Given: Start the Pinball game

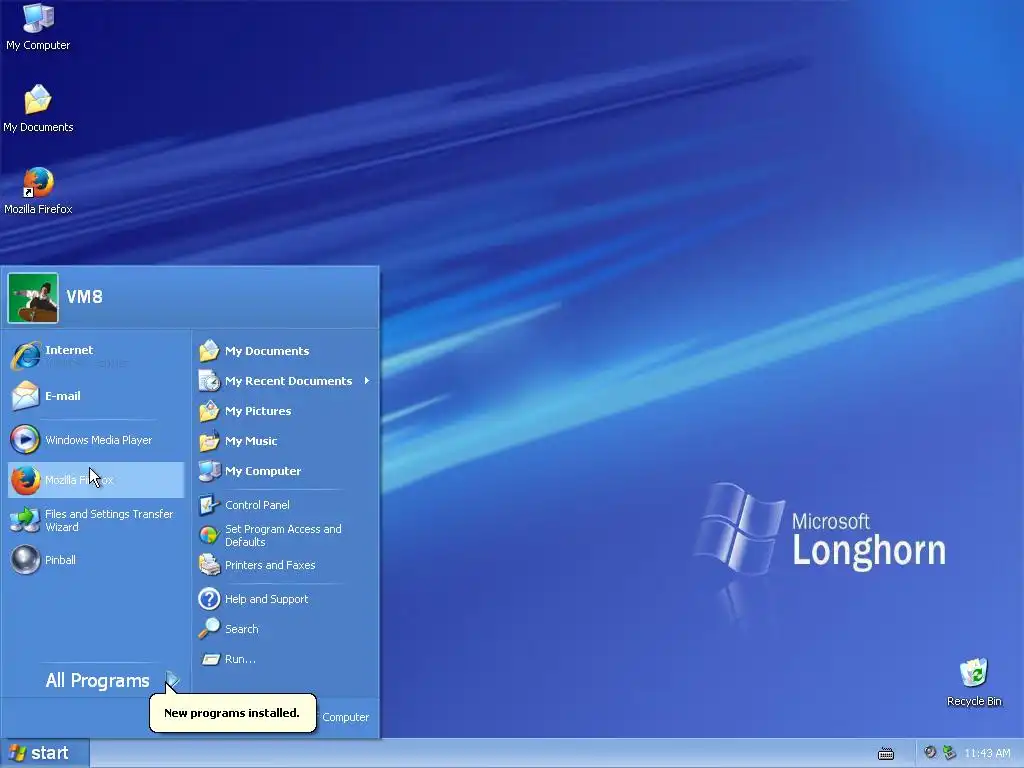Looking at the screenshot, I should [x=96, y=560].
